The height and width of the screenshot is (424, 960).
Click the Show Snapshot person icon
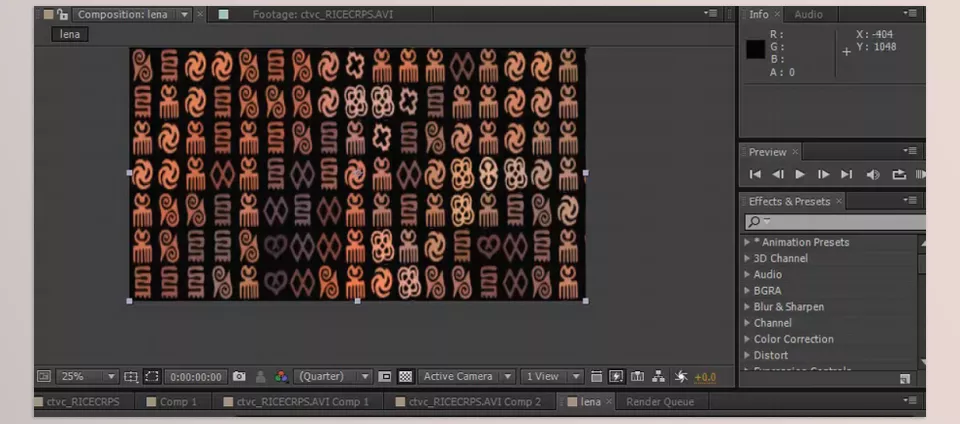(x=261, y=377)
